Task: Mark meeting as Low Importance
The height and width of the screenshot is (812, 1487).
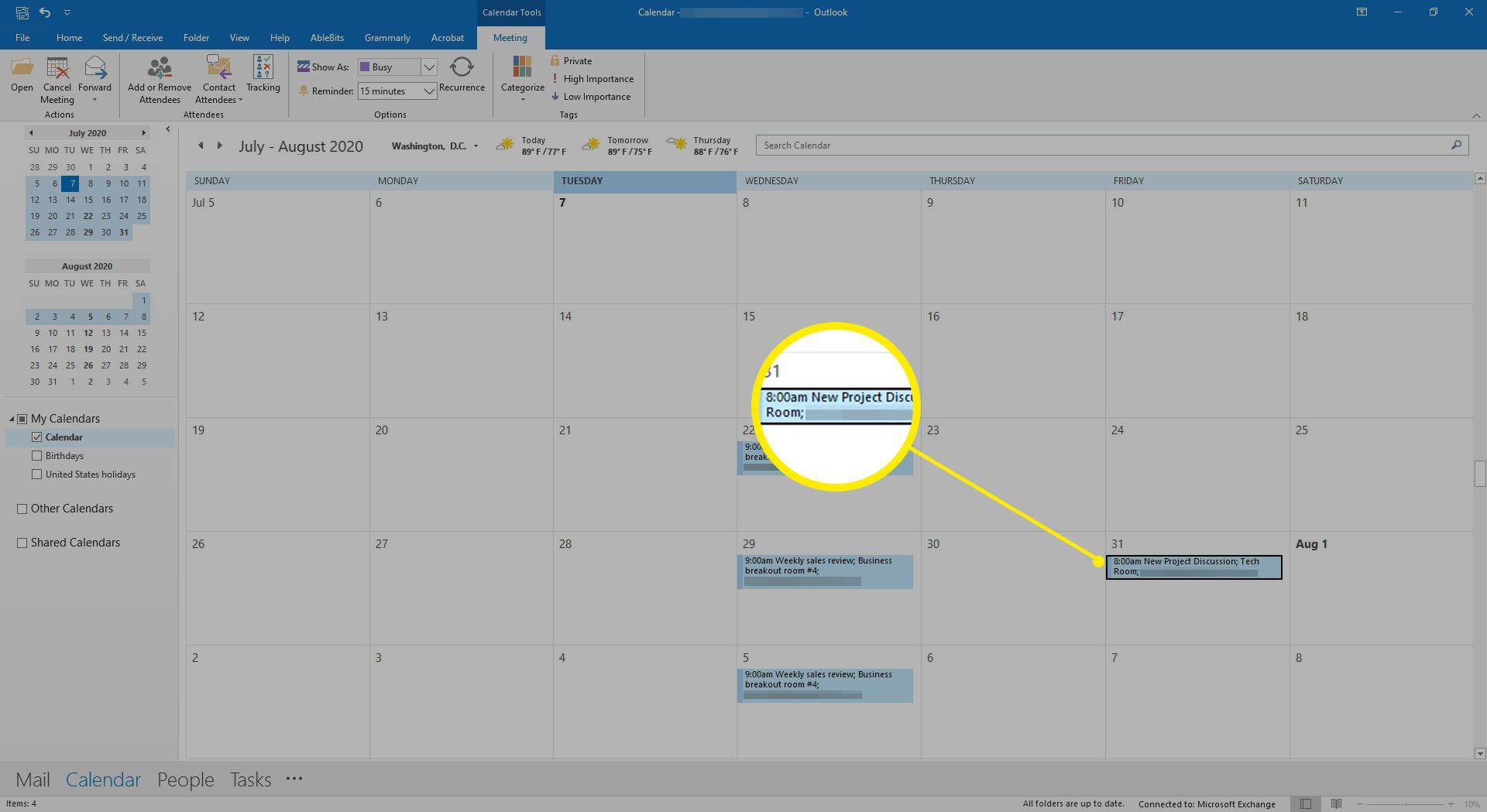Action: click(x=590, y=96)
